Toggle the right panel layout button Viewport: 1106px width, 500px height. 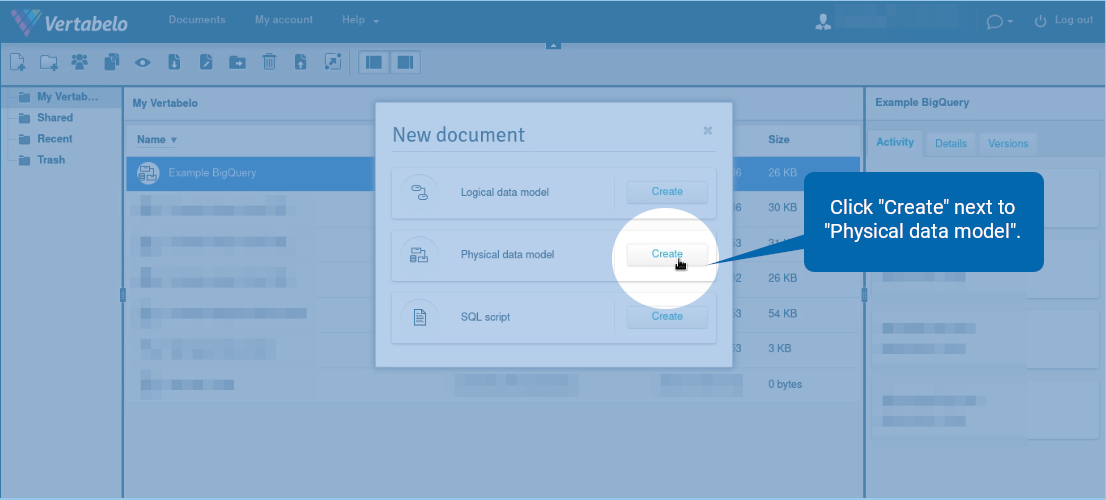click(405, 63)
